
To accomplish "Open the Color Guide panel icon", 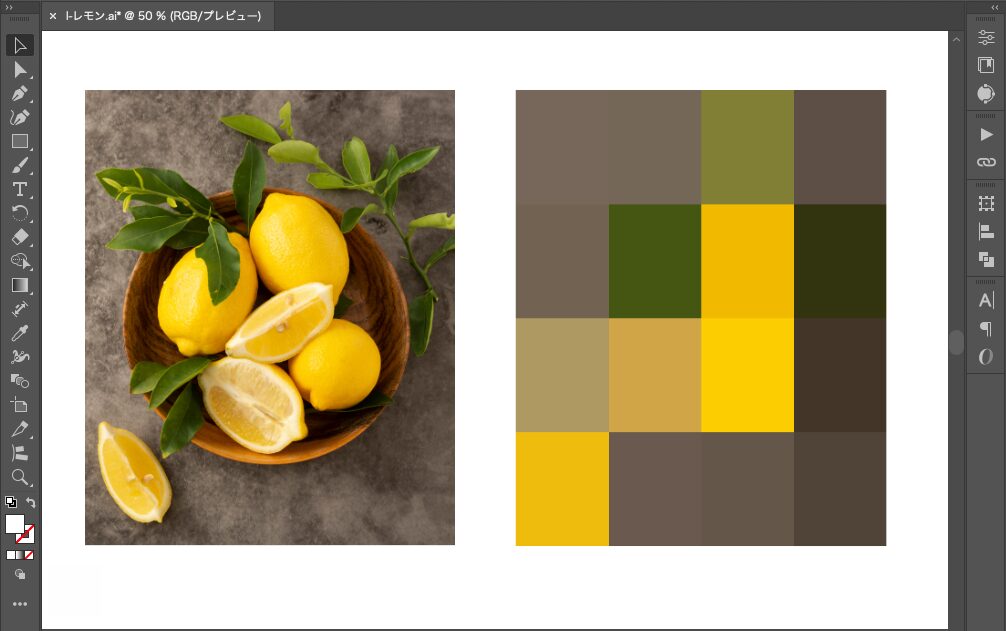I will pyautogui.click(x=986, y=94).
